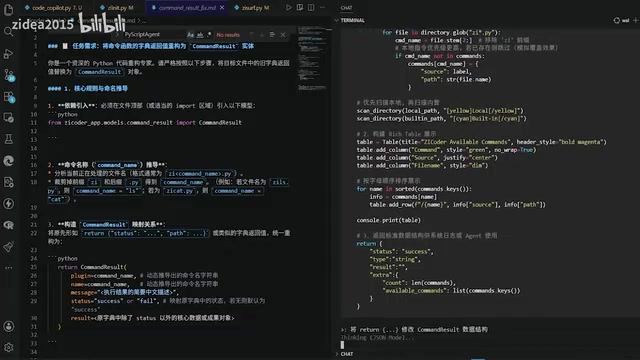The image size is (640, 360).
Task: Select the wsl terminal profile
Action: 621,20
